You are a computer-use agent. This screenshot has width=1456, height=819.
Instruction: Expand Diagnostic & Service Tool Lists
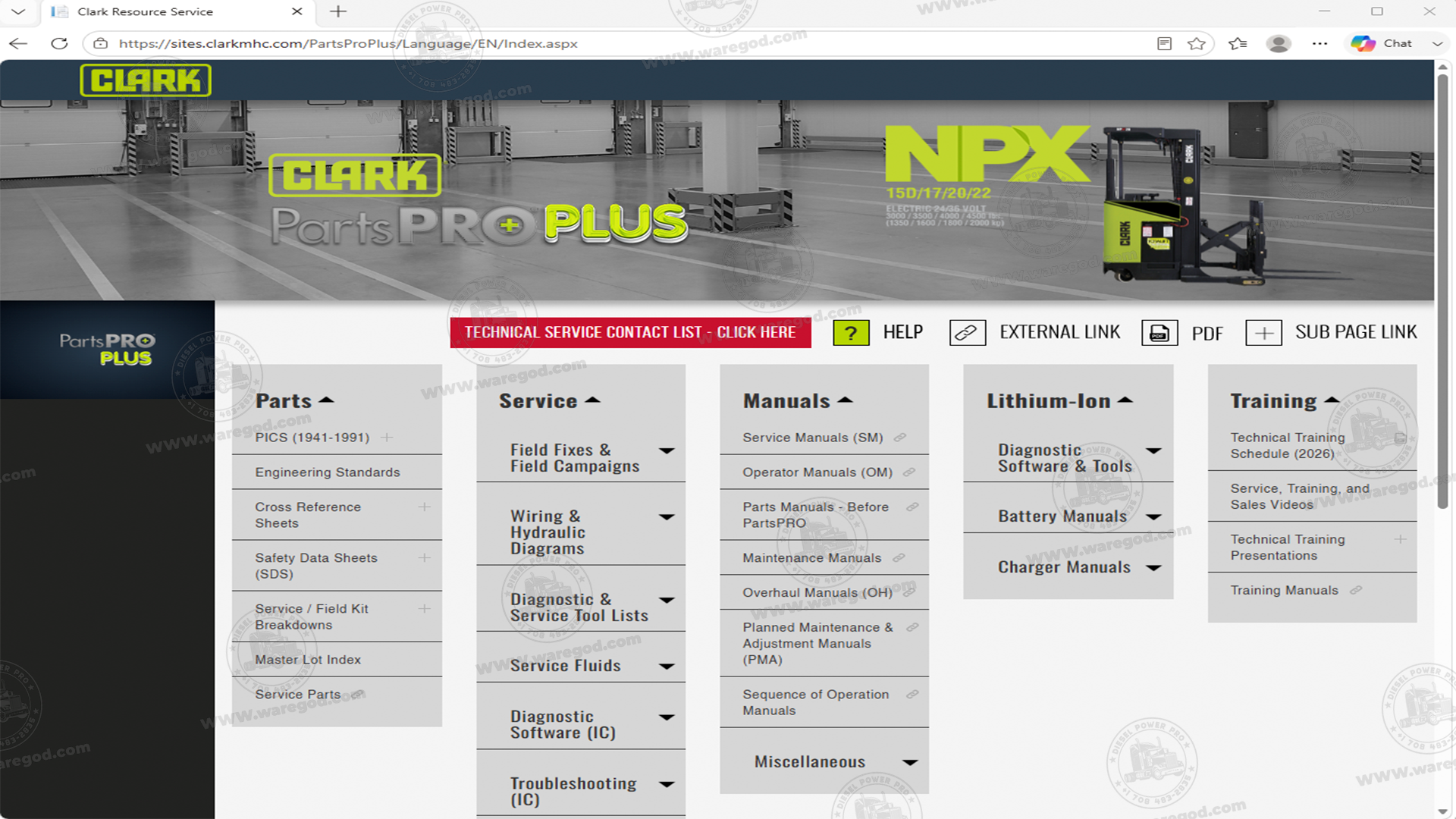coord(667,600)
